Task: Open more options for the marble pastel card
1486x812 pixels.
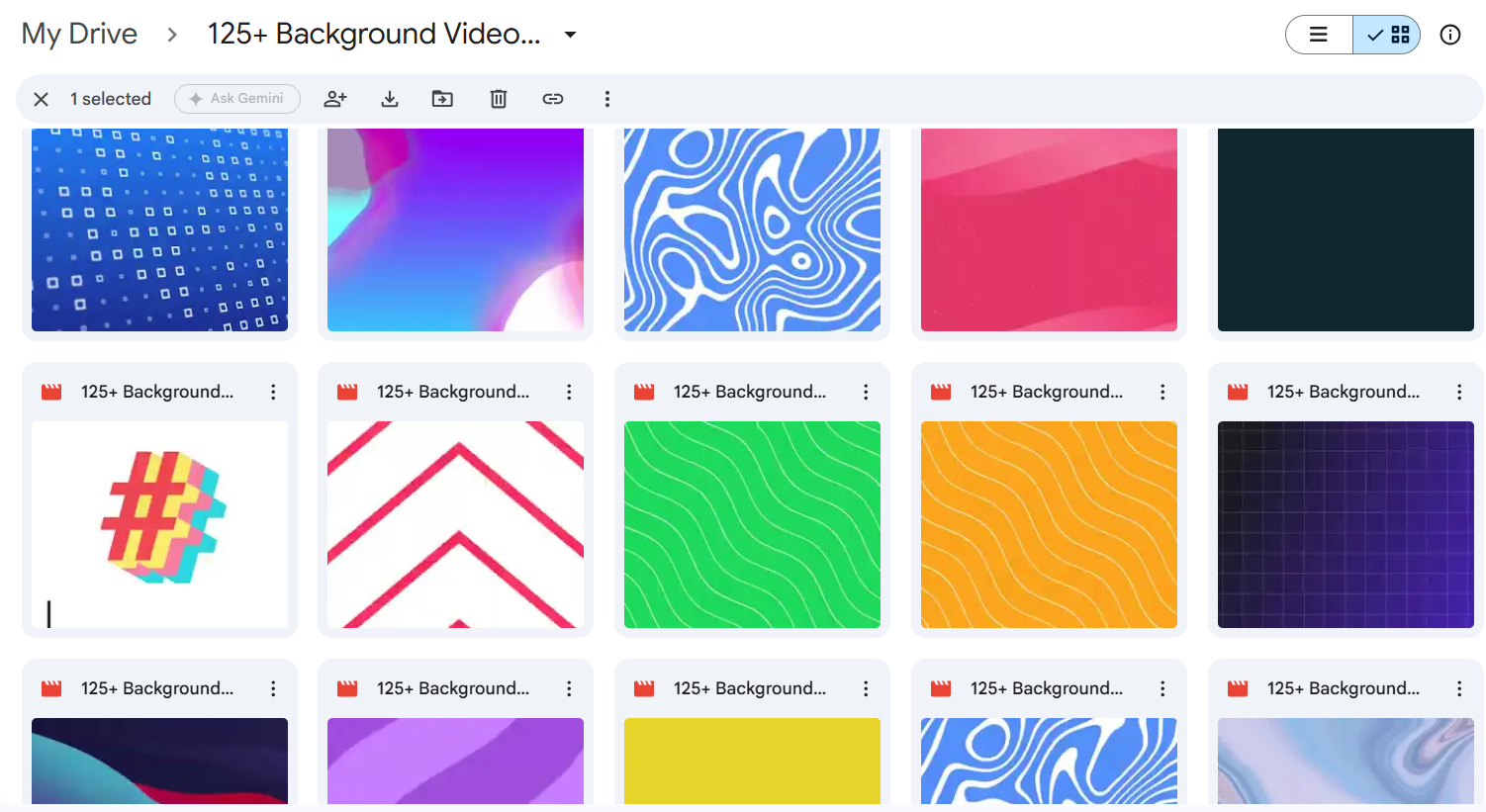Action: [x=1459, y=689]
